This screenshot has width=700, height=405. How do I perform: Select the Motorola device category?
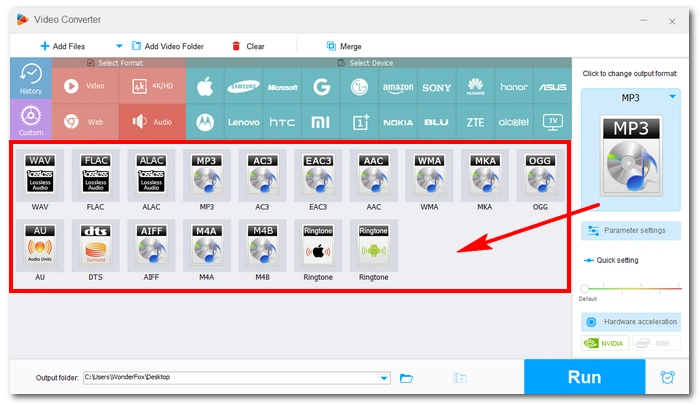[205, 122]
